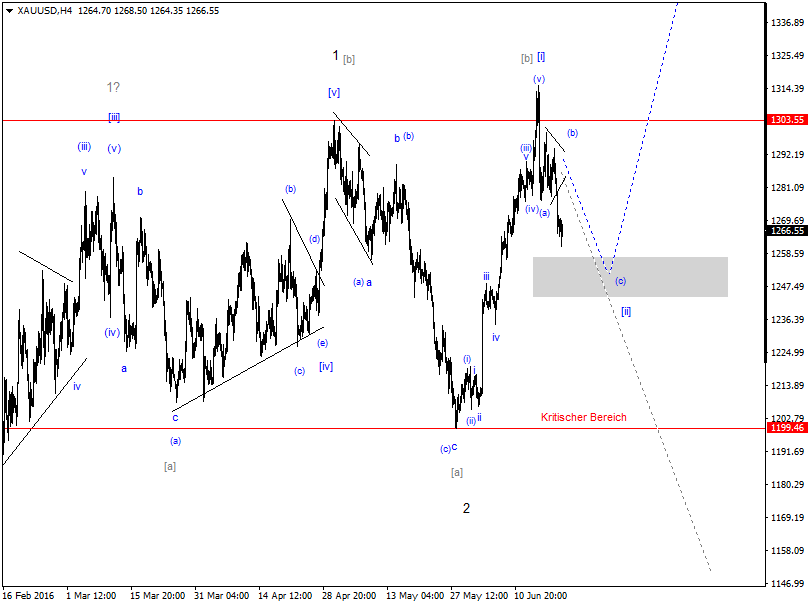This screenshot has height=607, width=808.
Task: Click the blue (e) wave label
Action: [322, 343]
